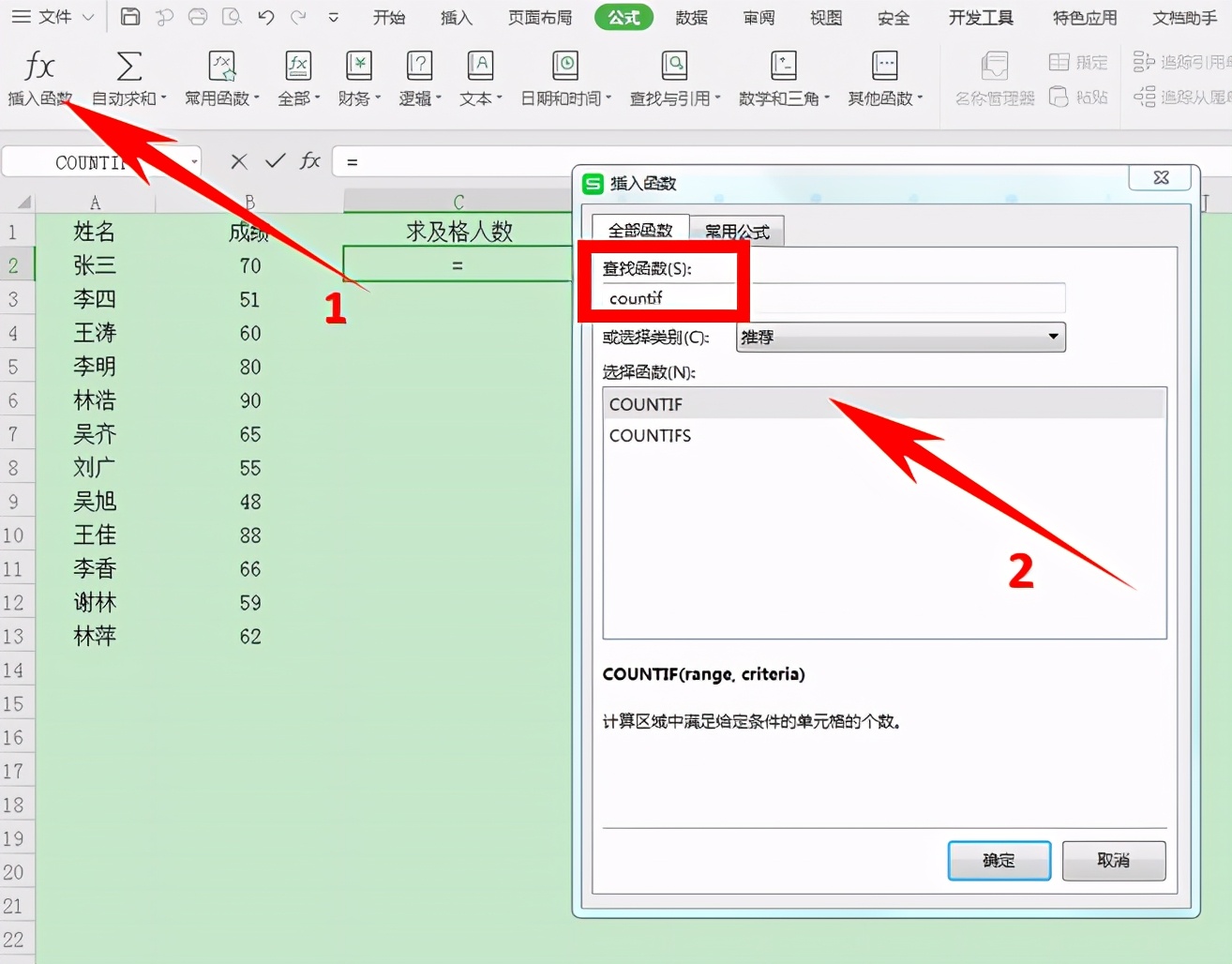Image resolution: width=1232 pixels, height=964 pixels.
Task: Click the Print icon in quick toolbar
Action: [x=198, y=17]
